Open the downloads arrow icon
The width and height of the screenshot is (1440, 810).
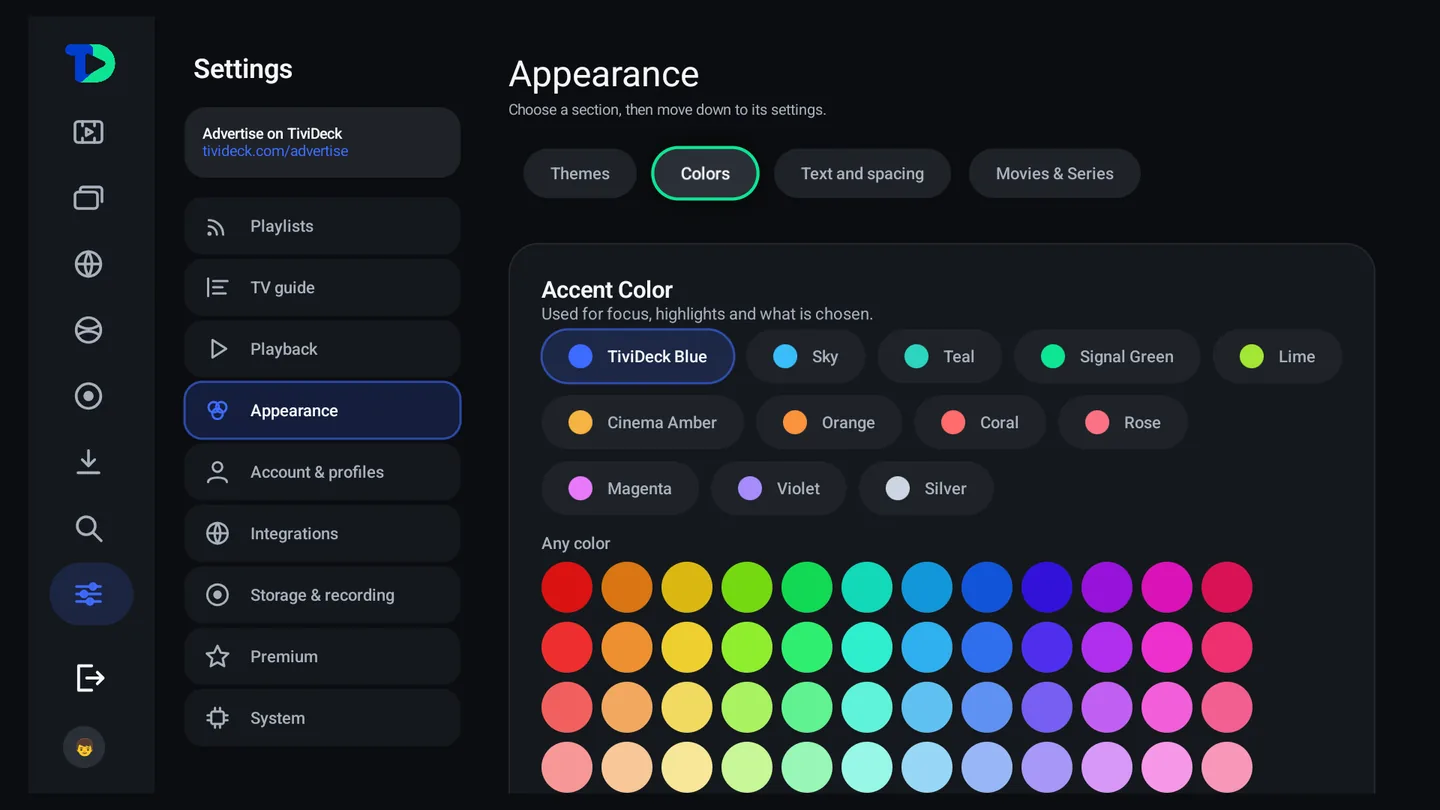[89, 462]
